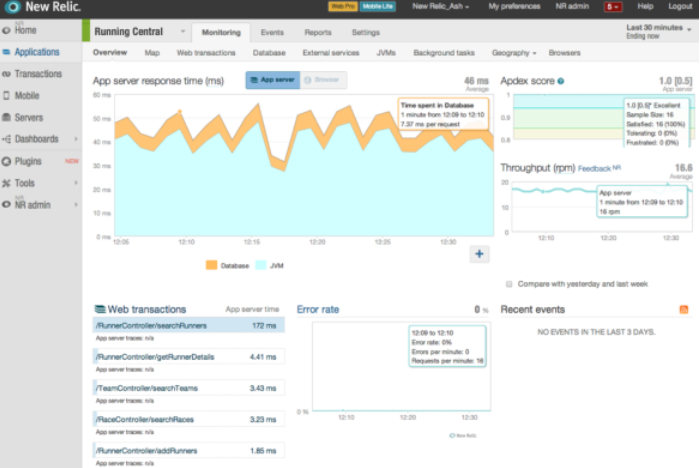Open the Apdex score help icon
Image resolution: width=700 pixels, height=468 pixels.
point(561,81)
